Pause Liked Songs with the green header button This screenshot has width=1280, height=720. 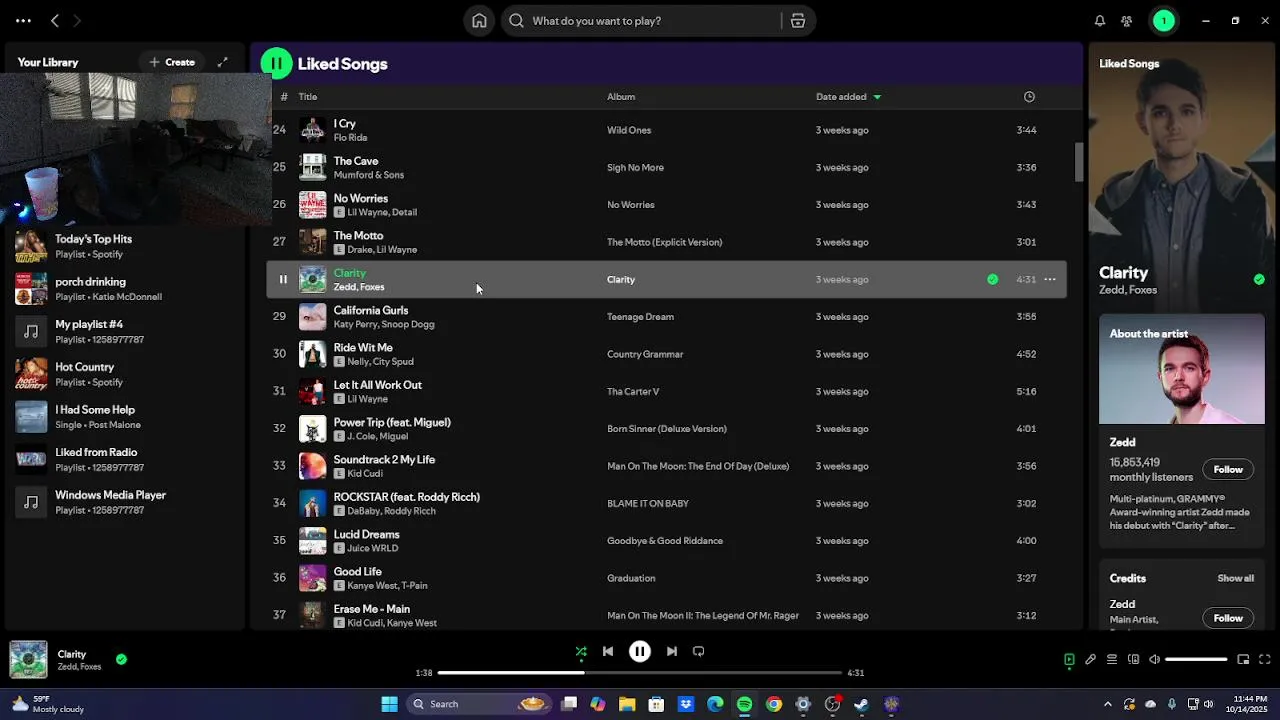click(x=277, y=64)
